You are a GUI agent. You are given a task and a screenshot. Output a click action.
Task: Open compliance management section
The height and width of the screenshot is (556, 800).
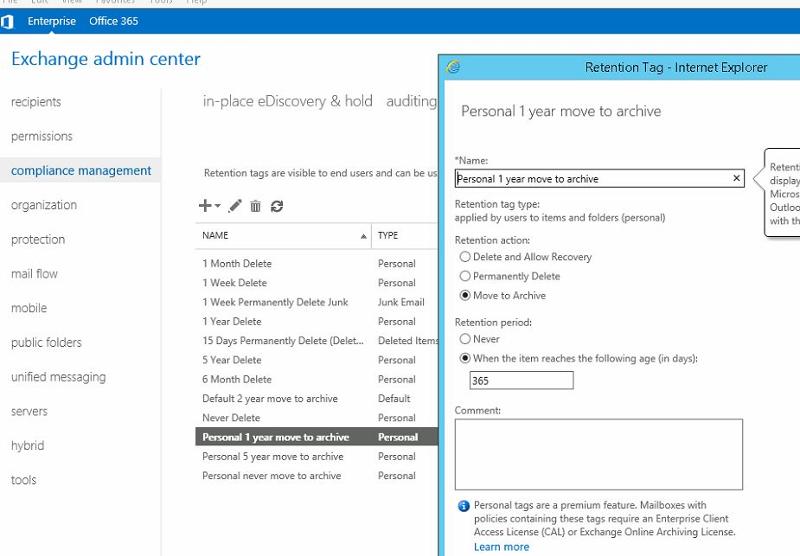tap(81, 170)
